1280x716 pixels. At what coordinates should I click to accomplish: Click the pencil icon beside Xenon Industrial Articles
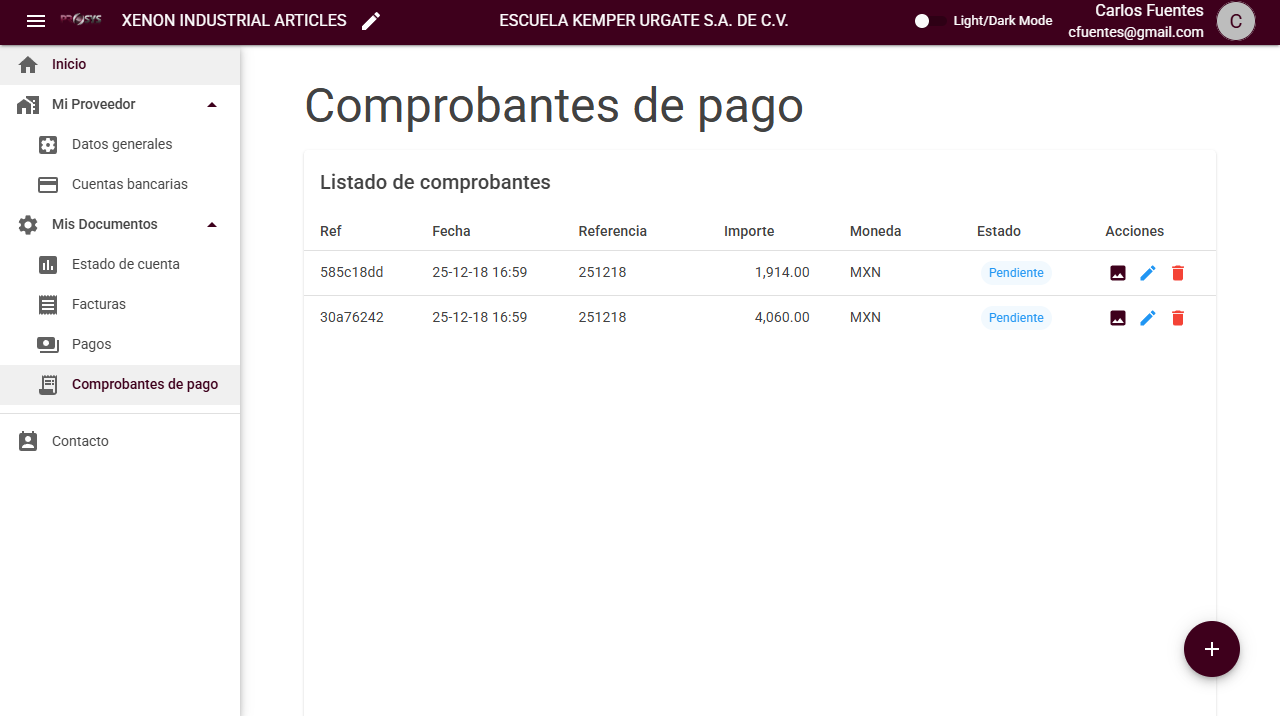point(371,21)
